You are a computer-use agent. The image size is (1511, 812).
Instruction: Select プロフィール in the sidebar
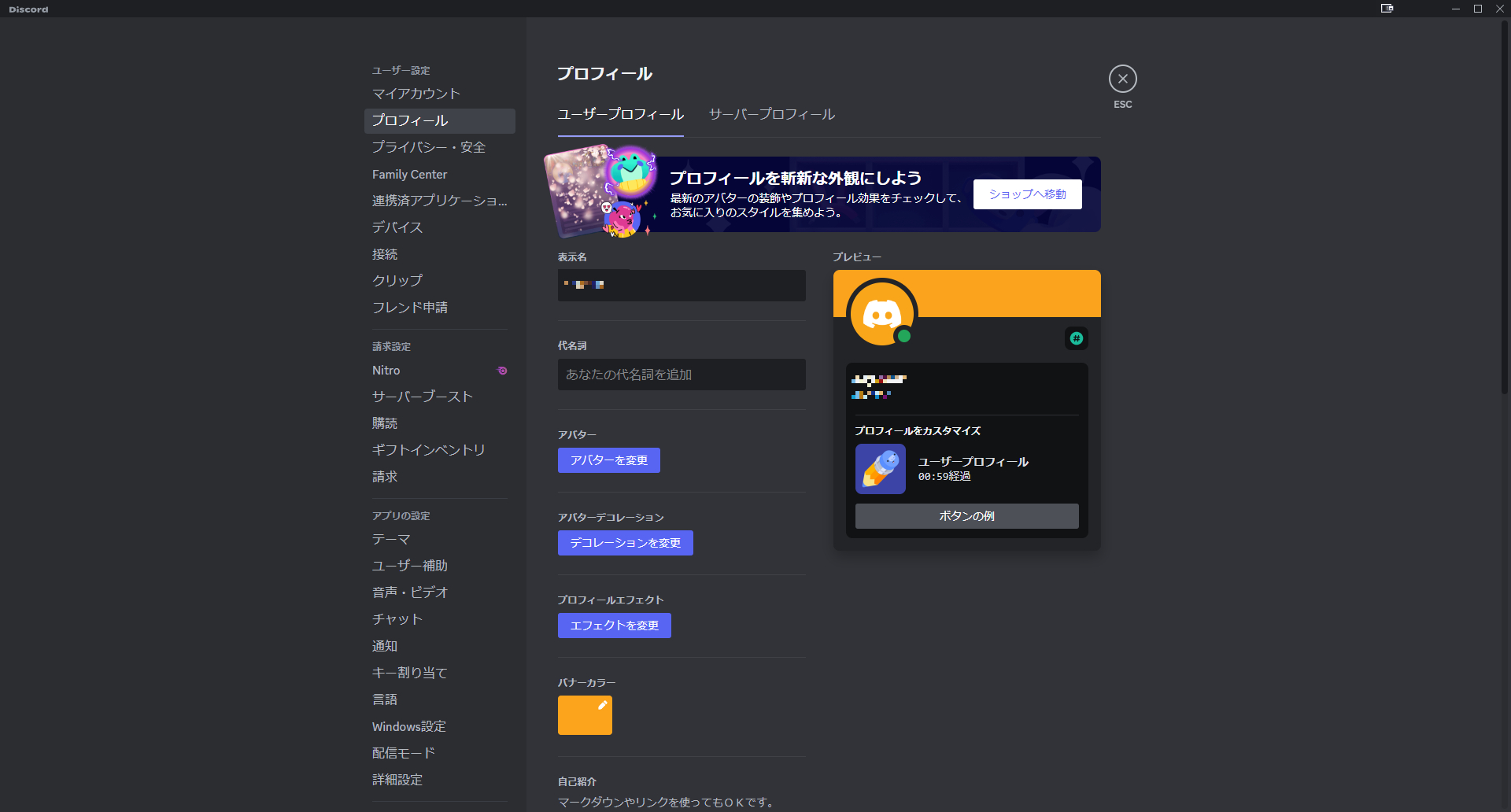439,120
